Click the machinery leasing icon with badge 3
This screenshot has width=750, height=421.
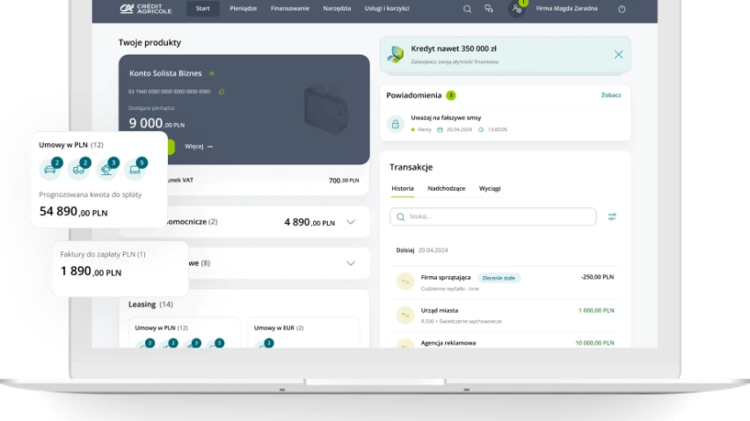point(107,169)
